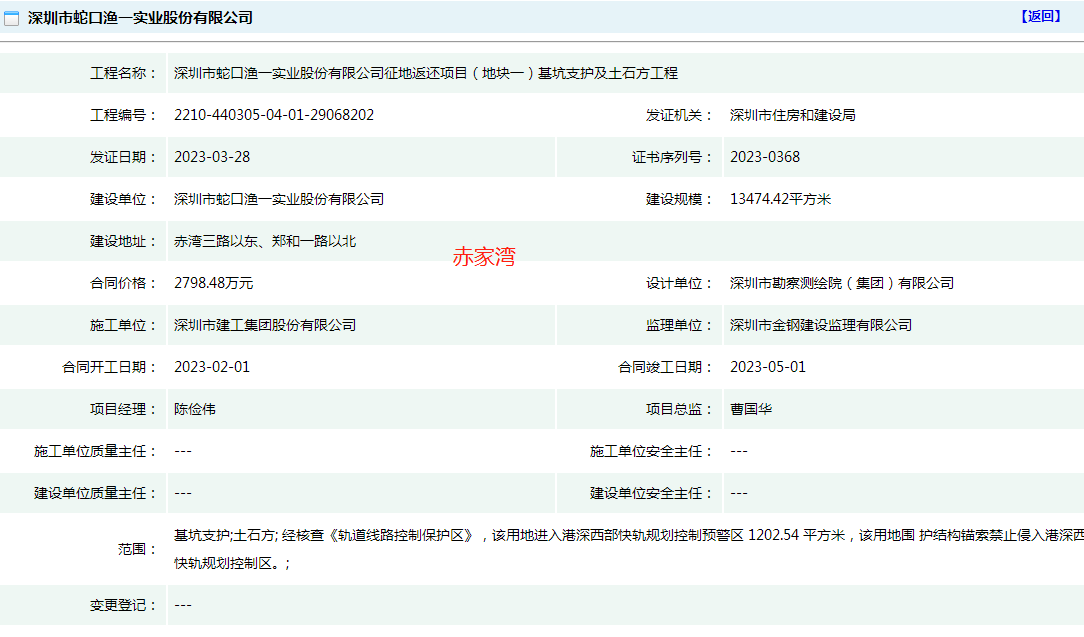Click the red 赤家湾 annotation text
Viewport: 1084px width, 637px height.
tap(484, 257)
